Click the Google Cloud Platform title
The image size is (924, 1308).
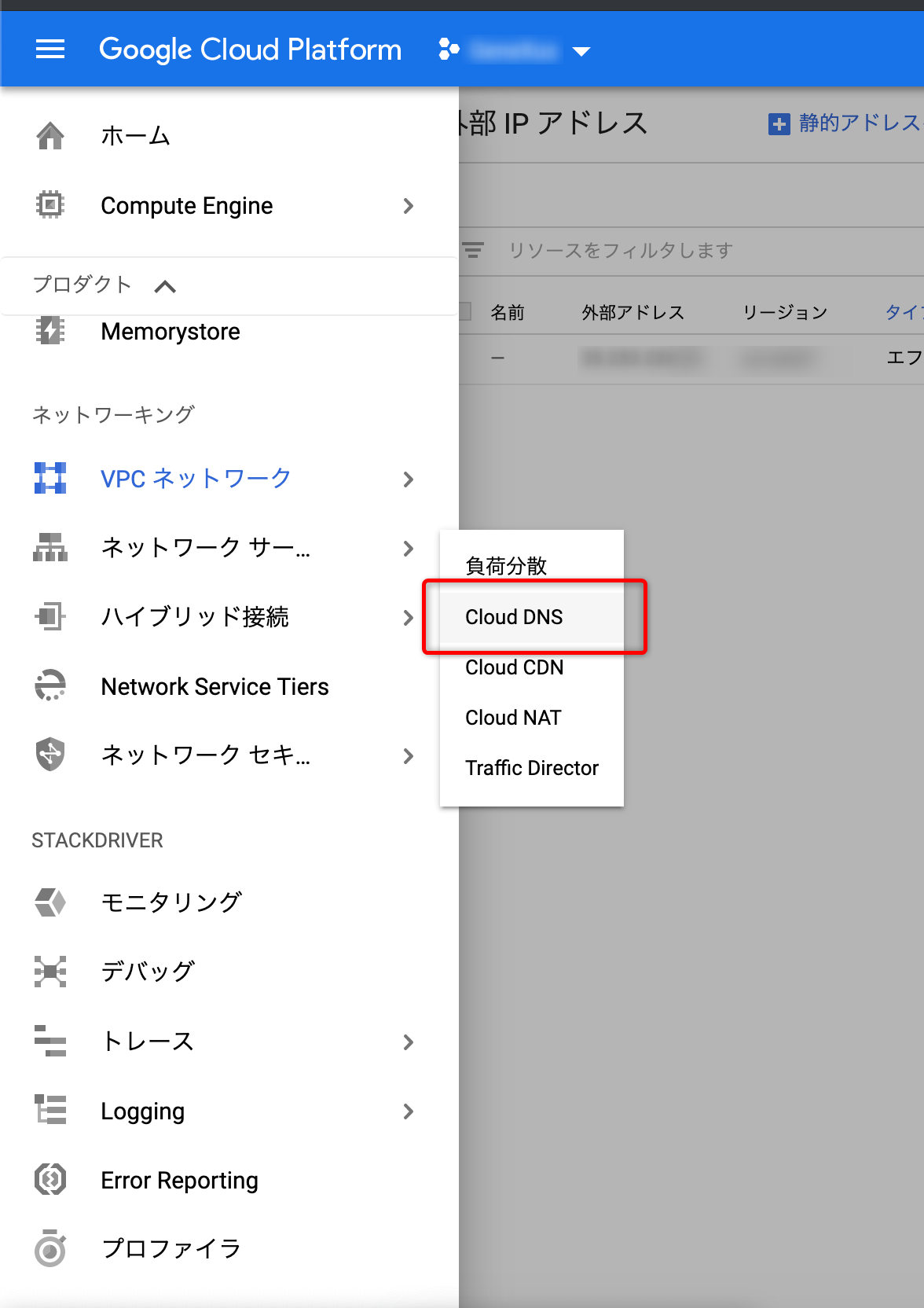coord(250,50)
